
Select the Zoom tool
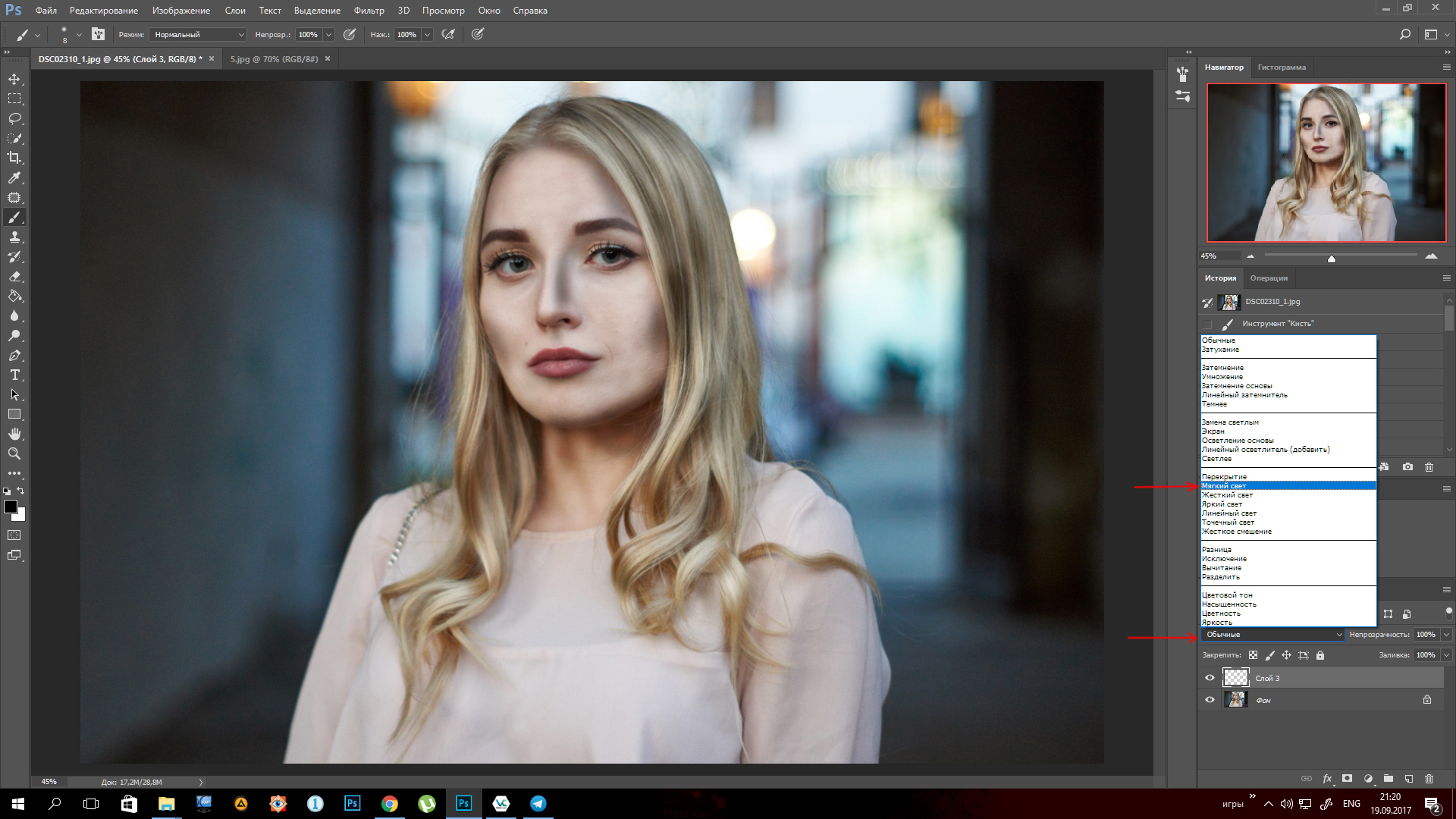[x=14, y=453]
